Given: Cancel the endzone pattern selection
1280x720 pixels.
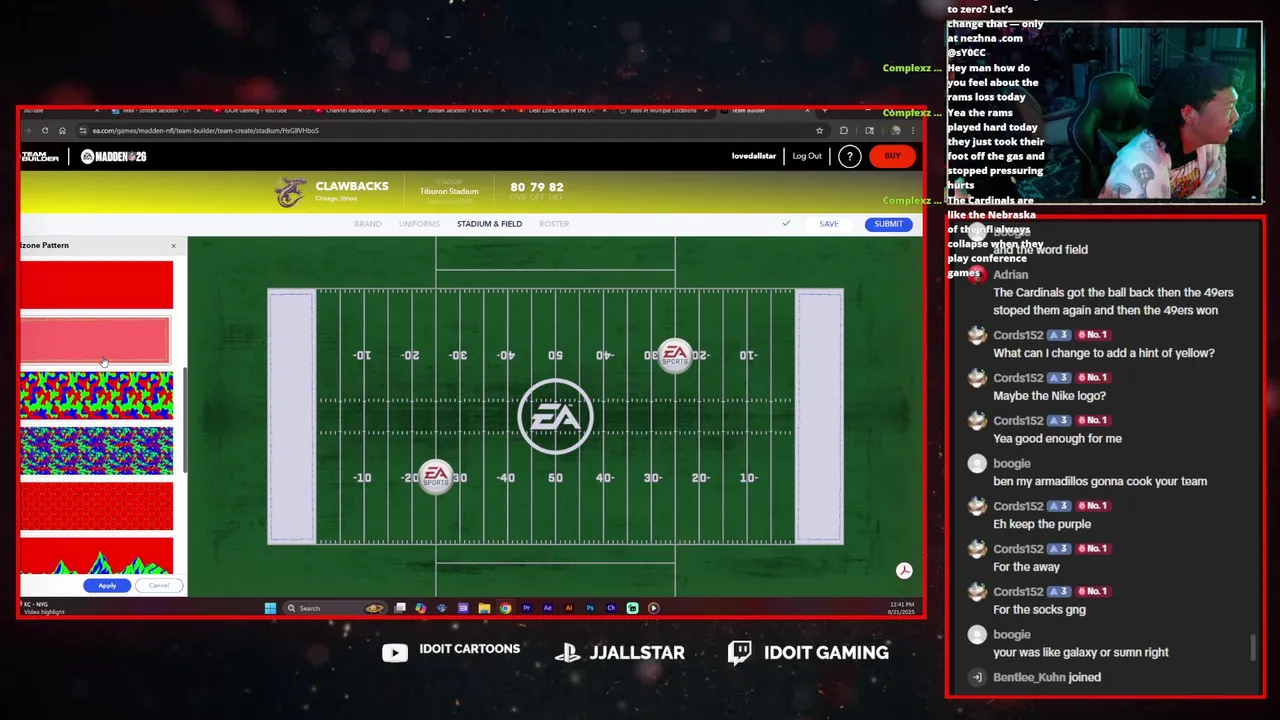Looking at the screenshot, I should [x=159, y=585].
